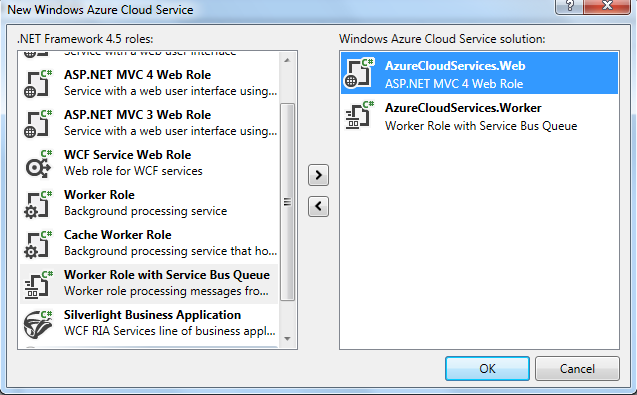
Task: Open help with the question mark button
Action: (x=569, y=7)
